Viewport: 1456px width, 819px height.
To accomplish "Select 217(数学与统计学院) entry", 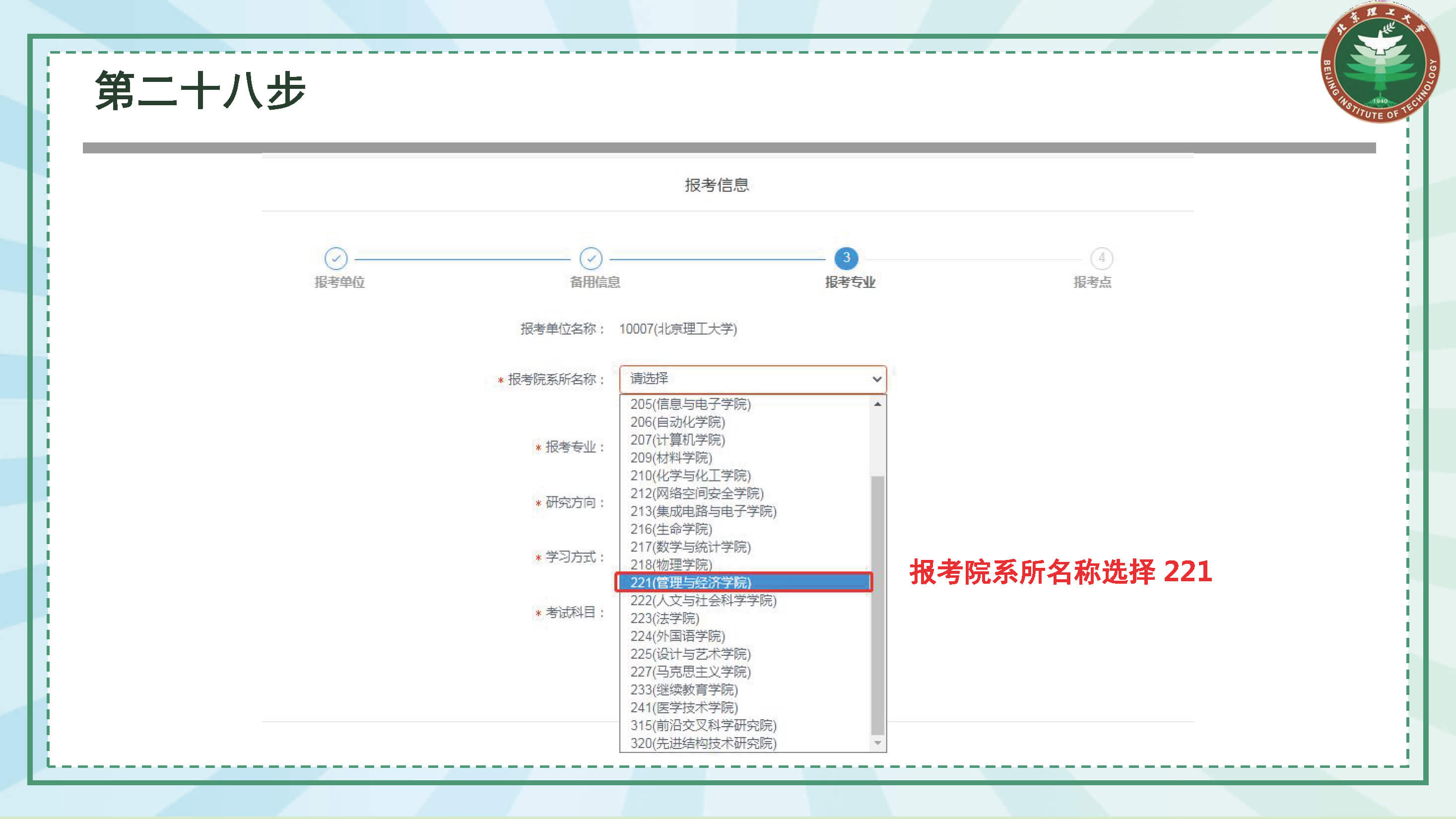I will tap(691, 546).
